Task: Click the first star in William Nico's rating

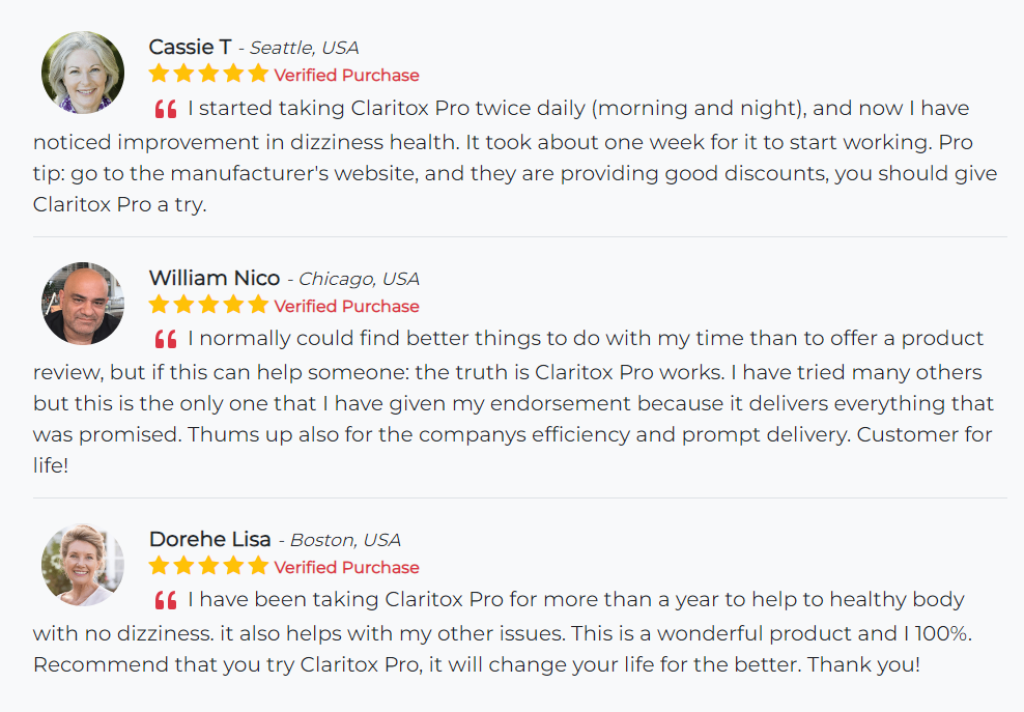Action: pos(159,305)
